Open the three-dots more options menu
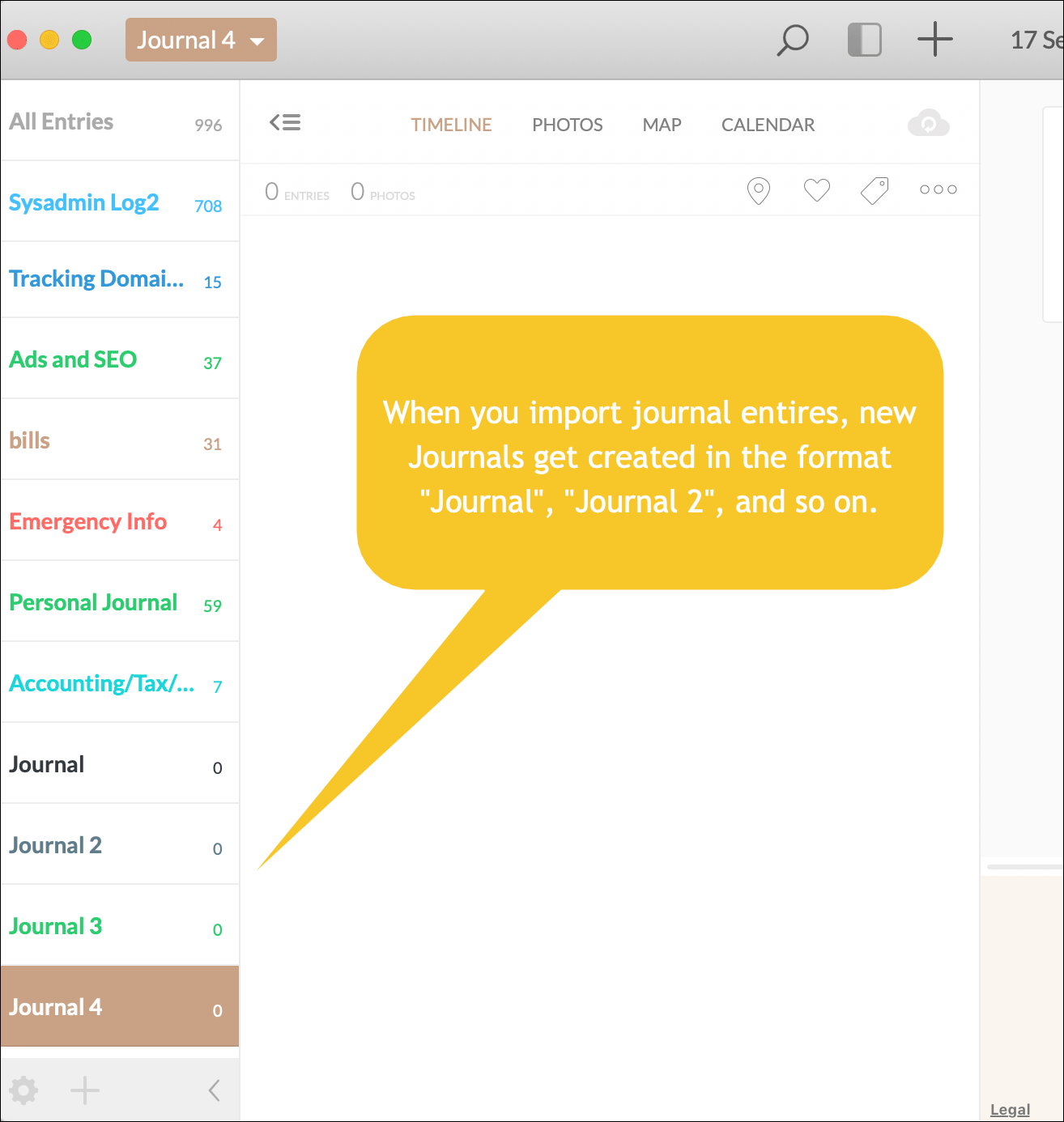The image size is (1064, 1122). (x=938, y=189)
